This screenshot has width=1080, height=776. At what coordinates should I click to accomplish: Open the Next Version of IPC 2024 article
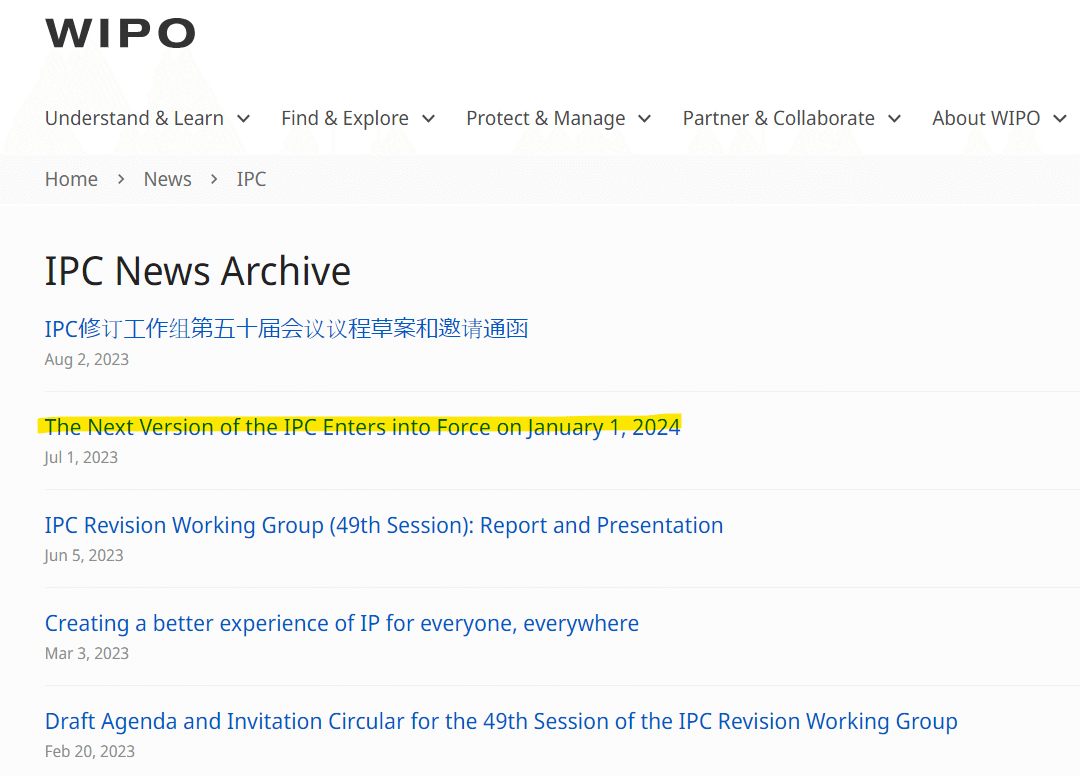point(362,427)
